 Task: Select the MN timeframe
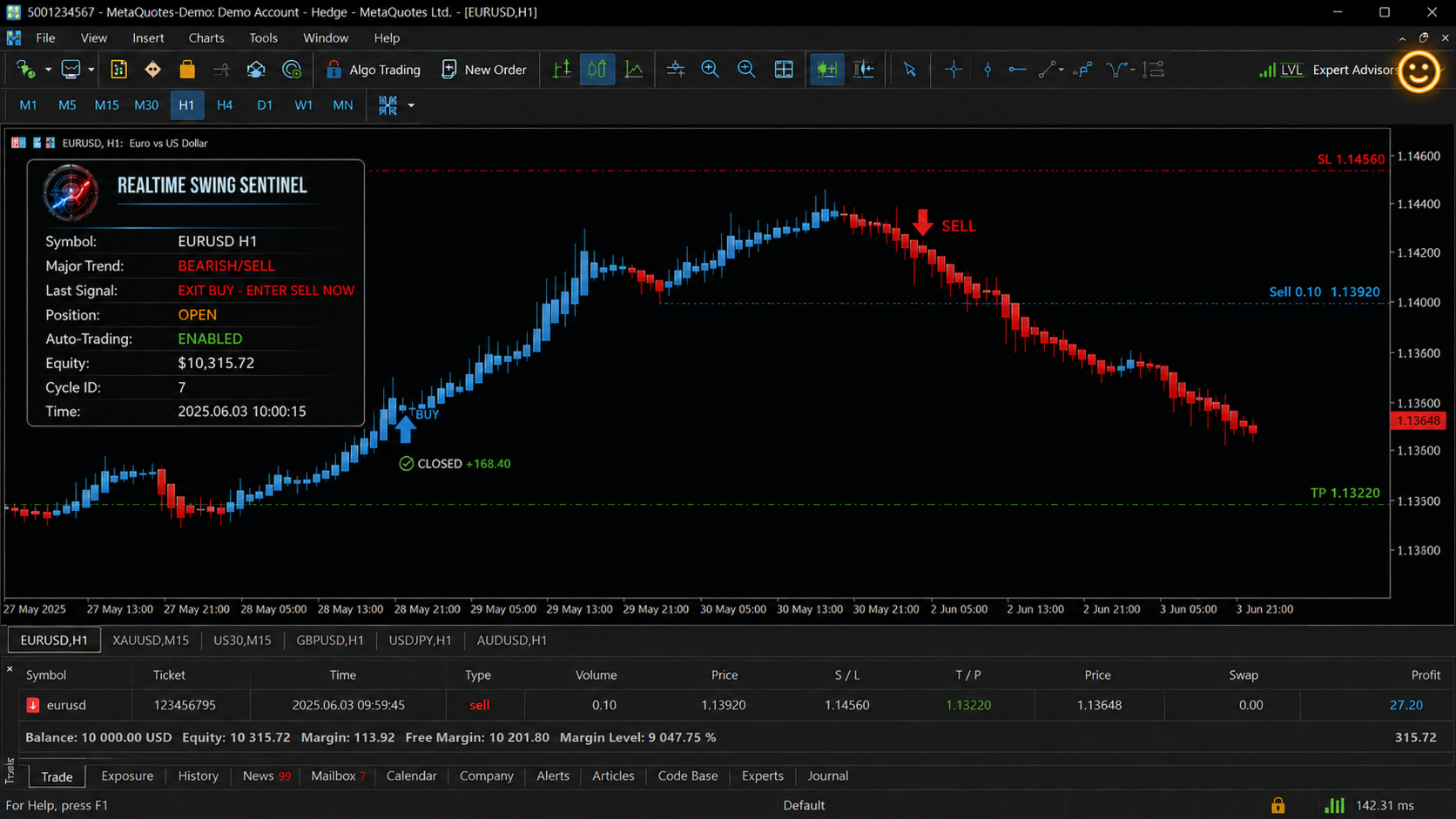343,105
